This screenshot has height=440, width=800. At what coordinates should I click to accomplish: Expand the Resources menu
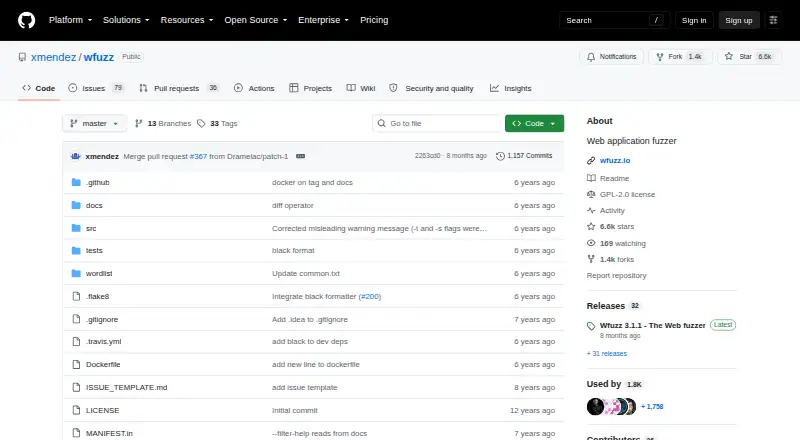(187, 20)
